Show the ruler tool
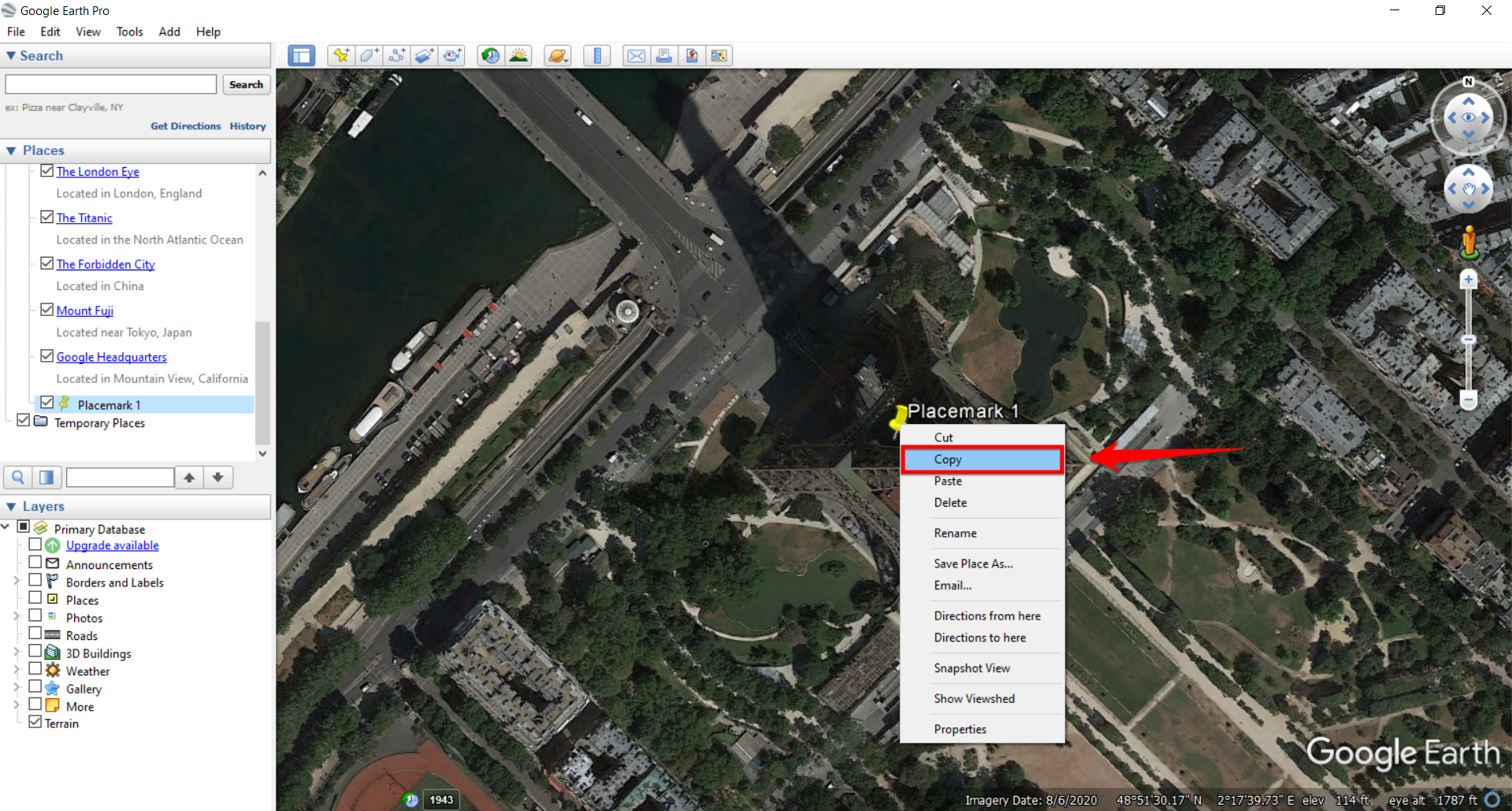The width and height of the screenshot is (1512, 811). pos(596,55)
